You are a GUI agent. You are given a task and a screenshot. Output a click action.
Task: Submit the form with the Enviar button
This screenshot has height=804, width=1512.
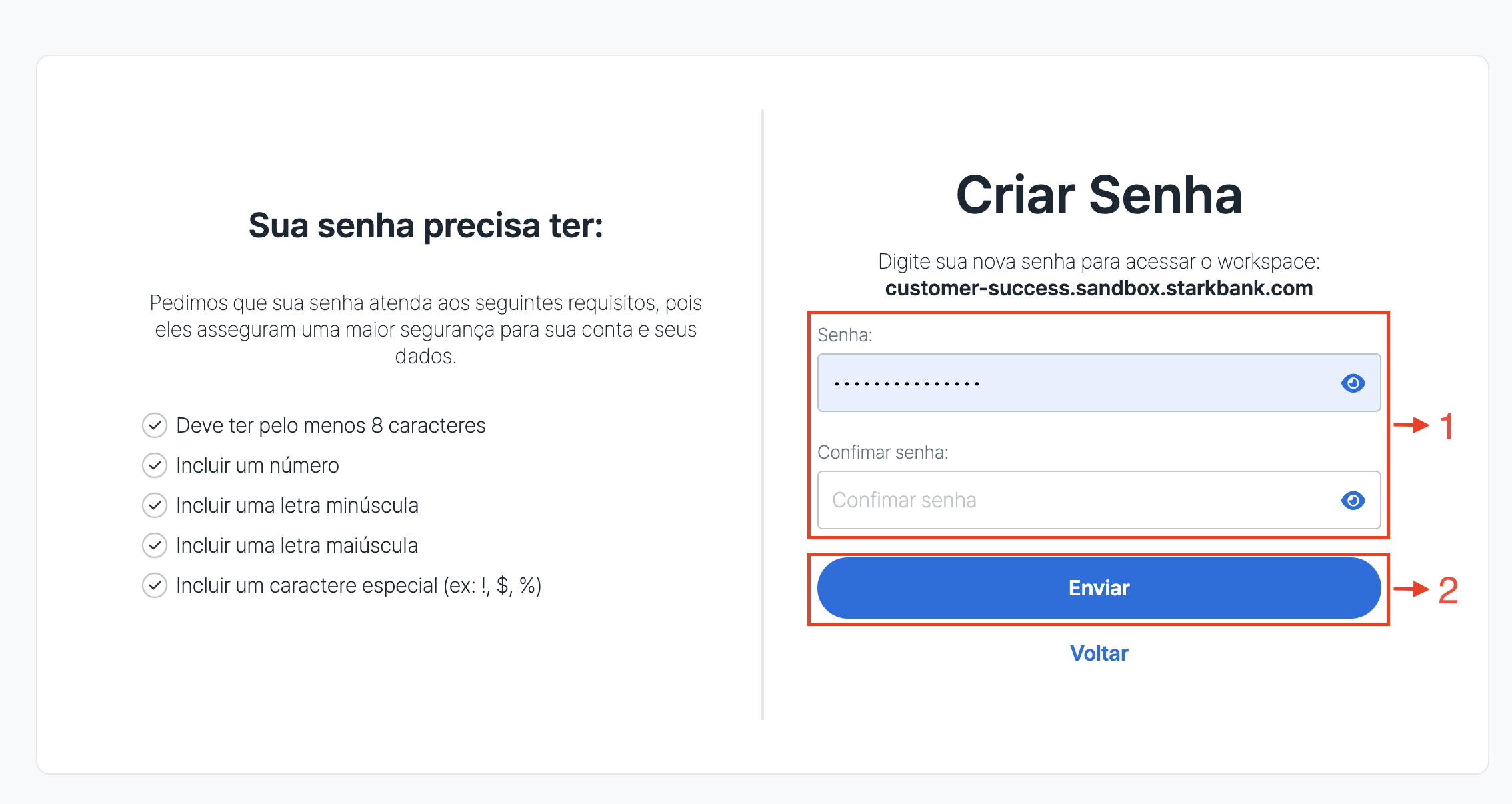click(x=1099, y=588)
